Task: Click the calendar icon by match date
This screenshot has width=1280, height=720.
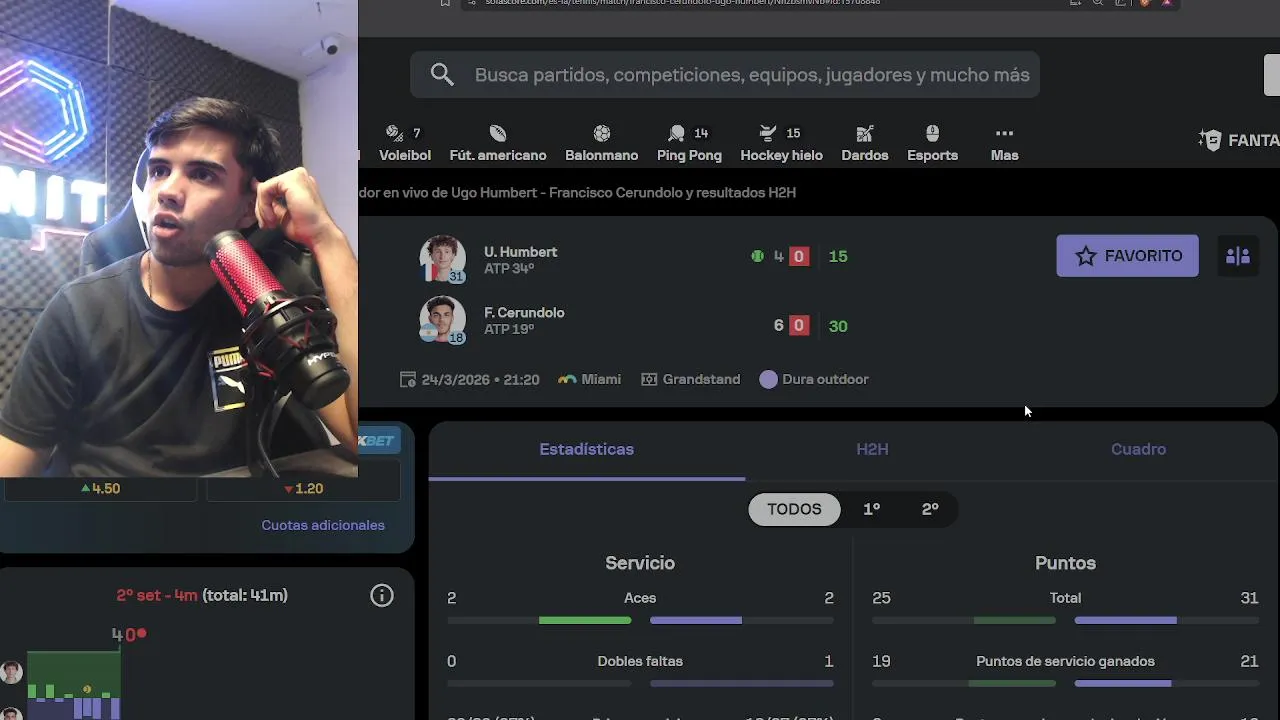Action: click(x=407, y=379)
